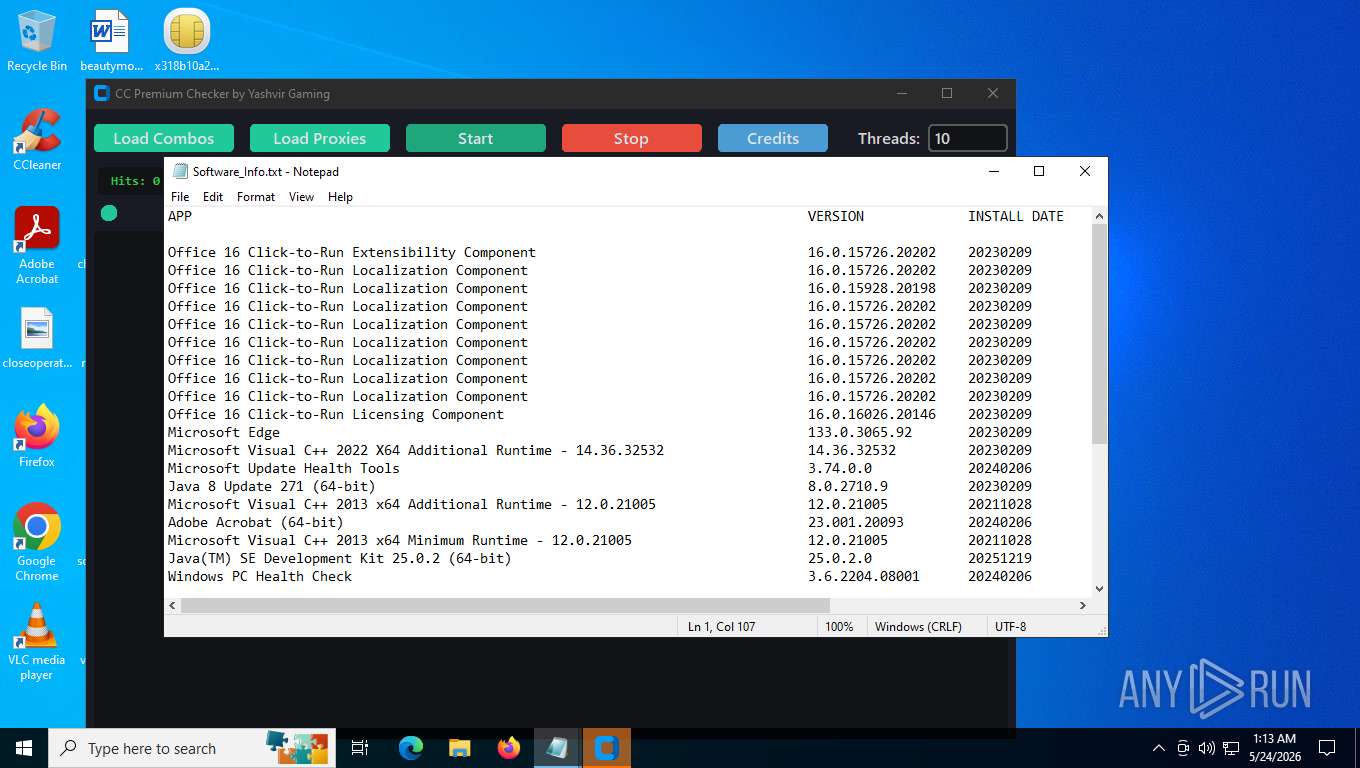The width and height of the screenshot is (1360, 768).
Task: Open the Windows Start menu
Action: coord(24,748)
